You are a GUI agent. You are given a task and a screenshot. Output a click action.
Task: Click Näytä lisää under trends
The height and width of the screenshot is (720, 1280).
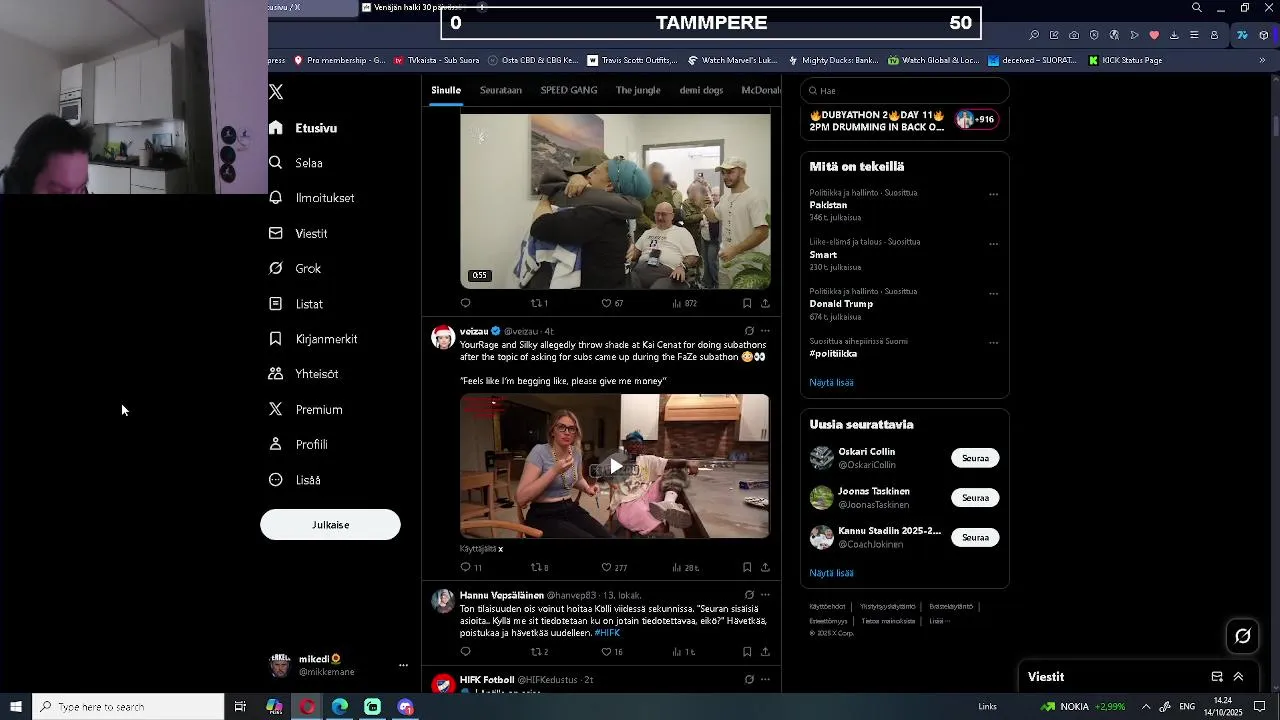pyautogui.click(x=831, y=383)
